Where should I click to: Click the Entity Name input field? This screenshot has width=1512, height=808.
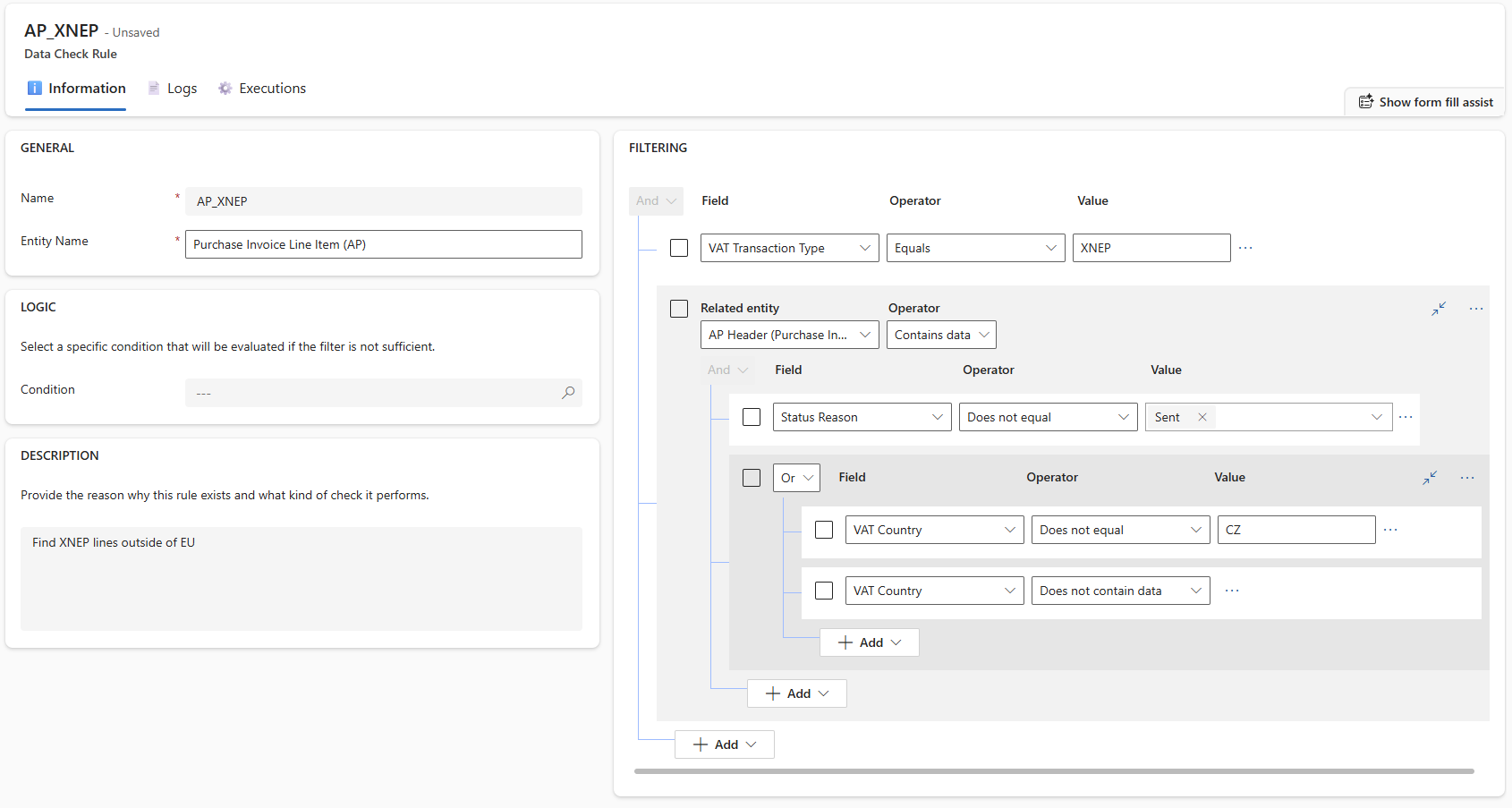tap(384, 244)
